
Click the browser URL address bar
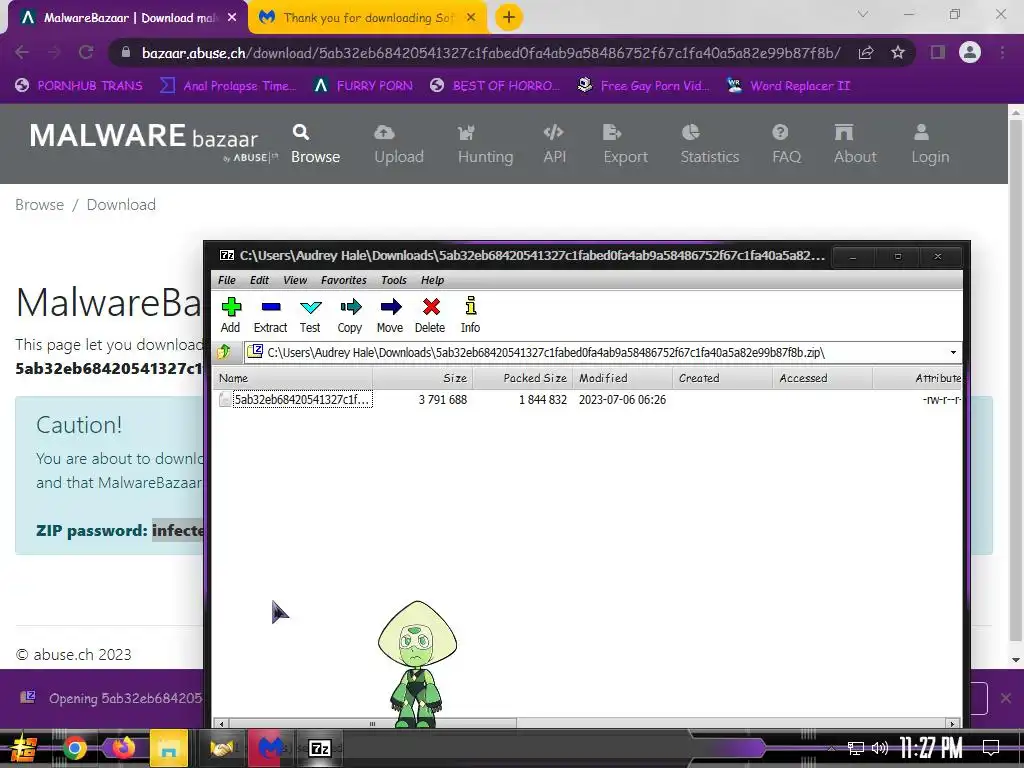click(x=491, y=52)
